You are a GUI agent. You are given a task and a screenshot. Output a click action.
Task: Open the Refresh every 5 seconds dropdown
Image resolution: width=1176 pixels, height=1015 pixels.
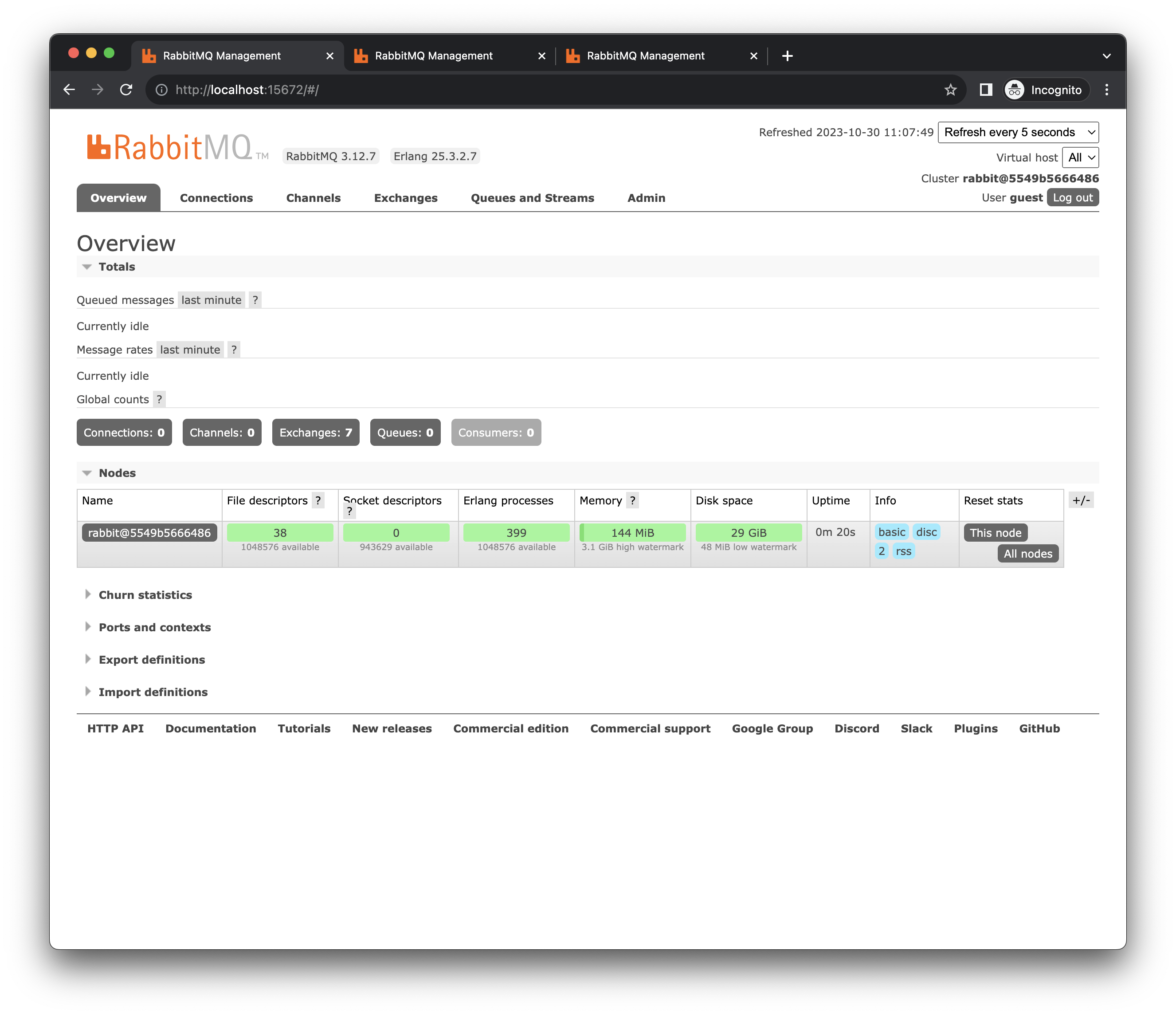pyautogui.click(x=1018, y=132)
